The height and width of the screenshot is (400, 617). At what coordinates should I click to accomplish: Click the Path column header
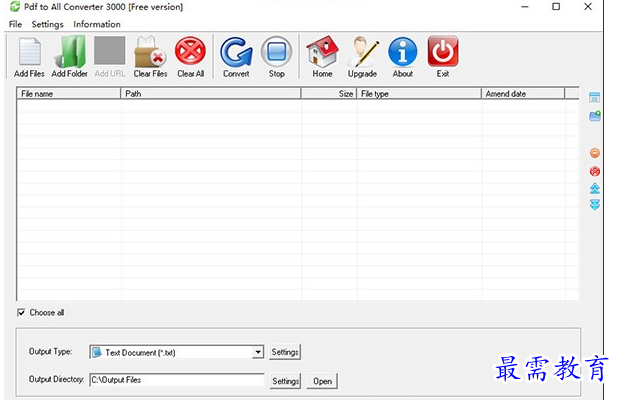[x=211, y=94]
